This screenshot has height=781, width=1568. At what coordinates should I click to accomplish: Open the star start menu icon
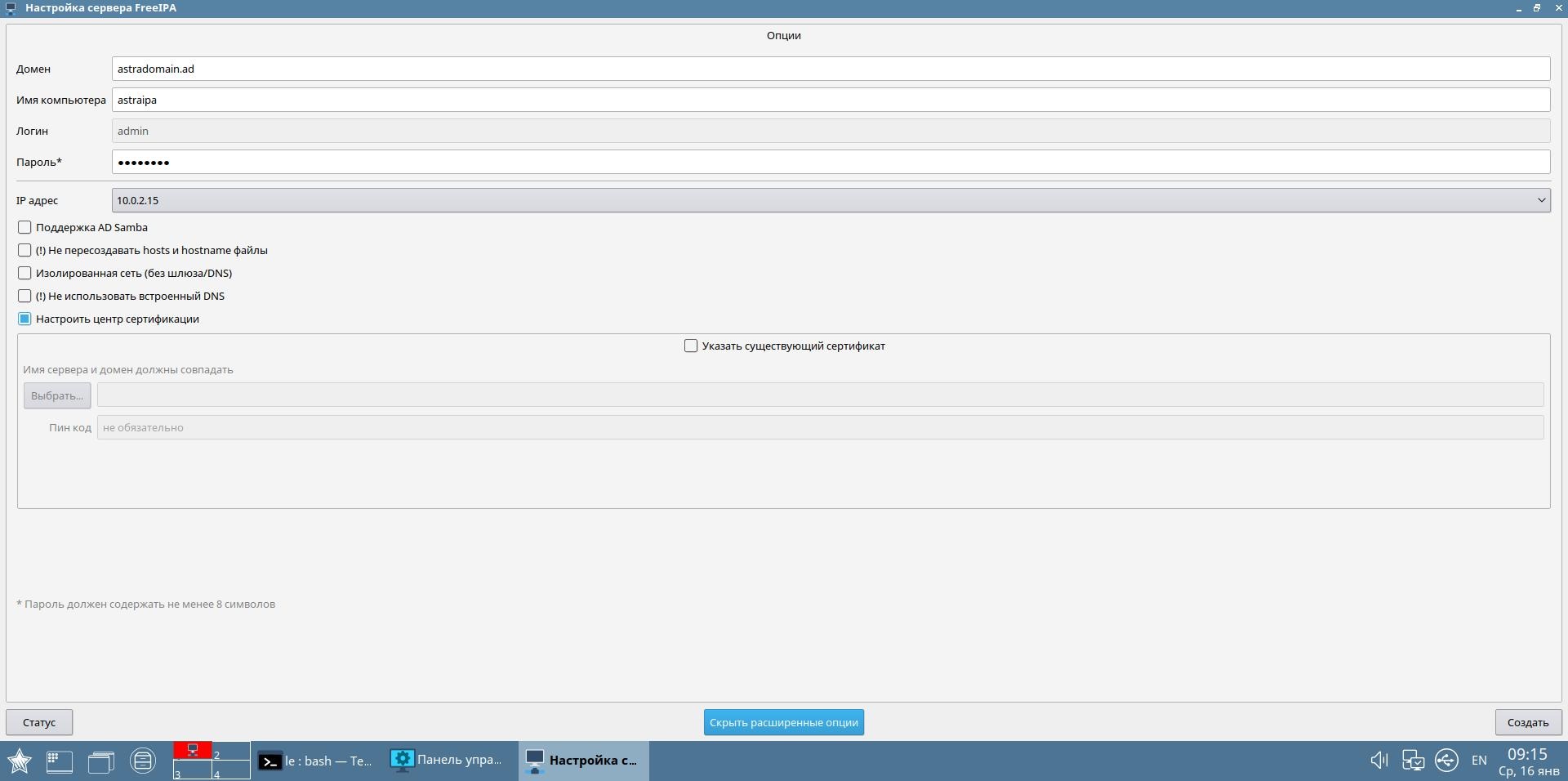[x=20, y=761]
